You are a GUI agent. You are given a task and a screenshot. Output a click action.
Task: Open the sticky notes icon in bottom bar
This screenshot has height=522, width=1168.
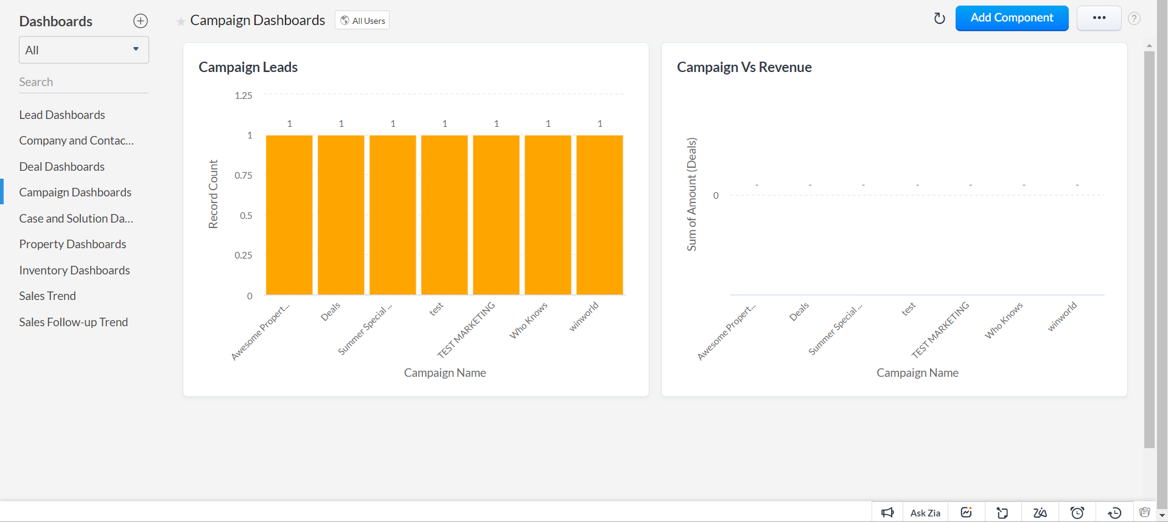tap(1003, 512)
